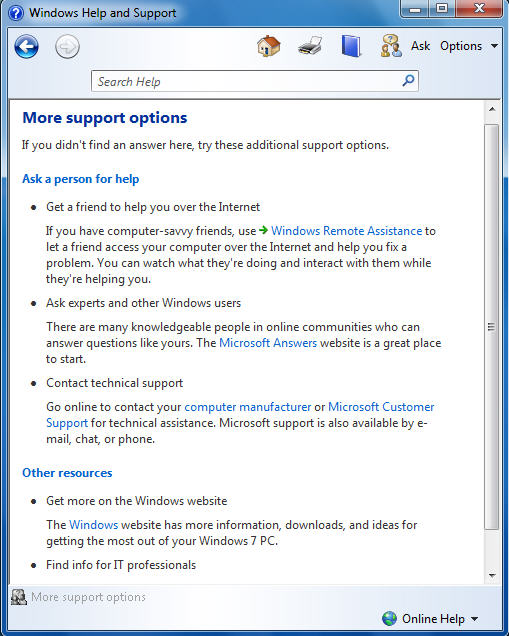Open the Microsoft Answers website link
Viewport: 509px width, 636px height.
pyautogui.click(x=268, y=343)
